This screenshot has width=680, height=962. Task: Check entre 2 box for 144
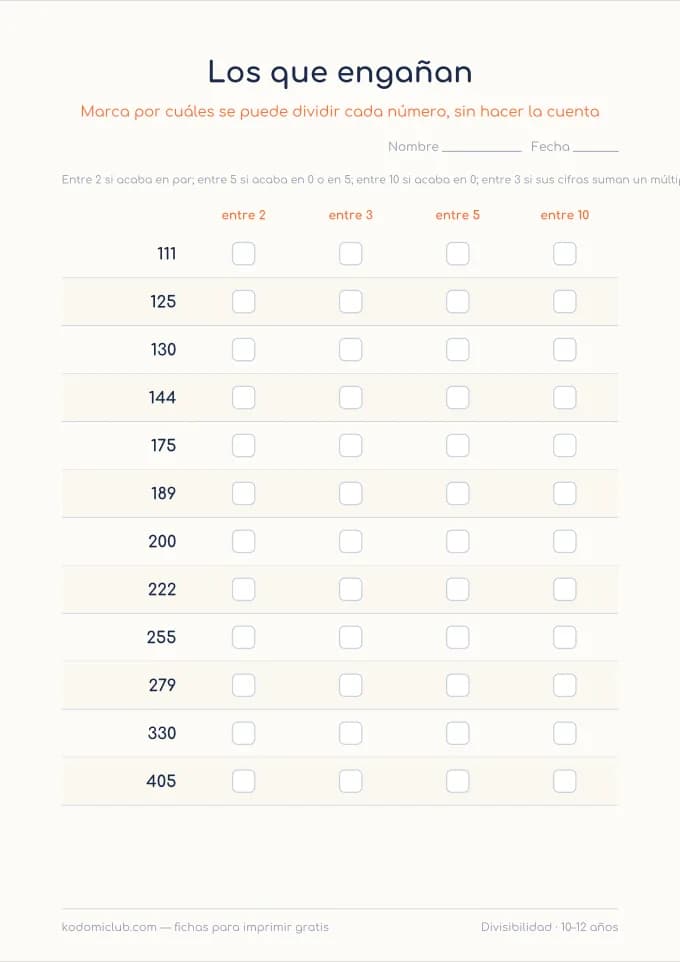[x=244, y=398]
